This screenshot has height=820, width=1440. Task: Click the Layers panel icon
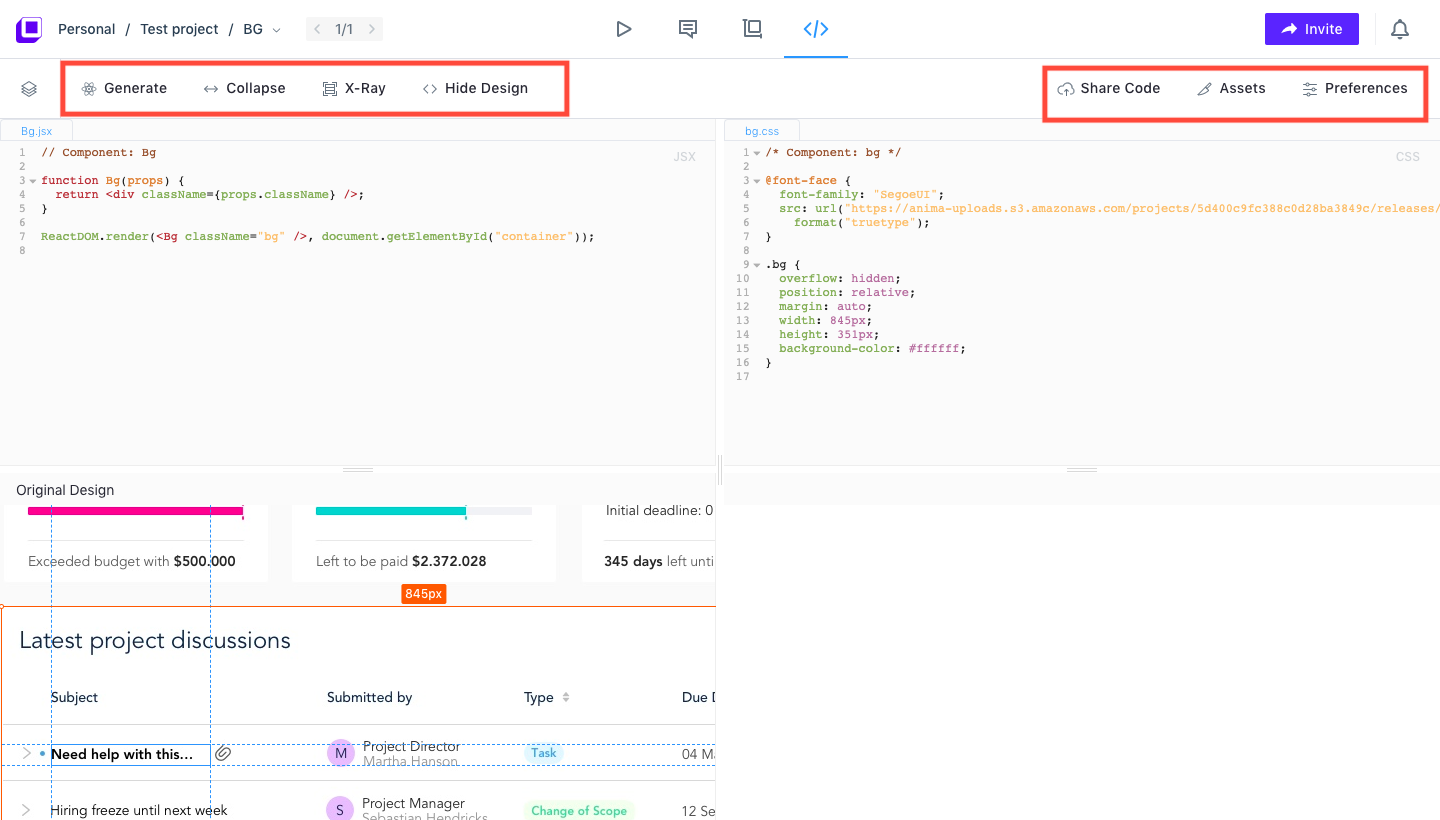[x=29, y=88]
